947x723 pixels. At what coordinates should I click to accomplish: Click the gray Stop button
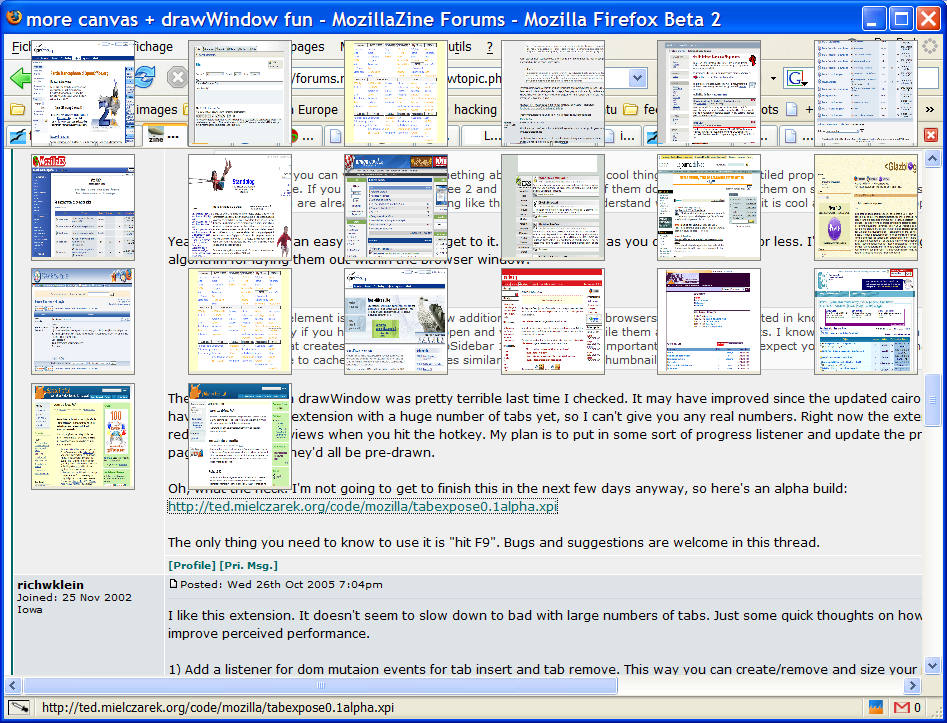click(177, 77)
